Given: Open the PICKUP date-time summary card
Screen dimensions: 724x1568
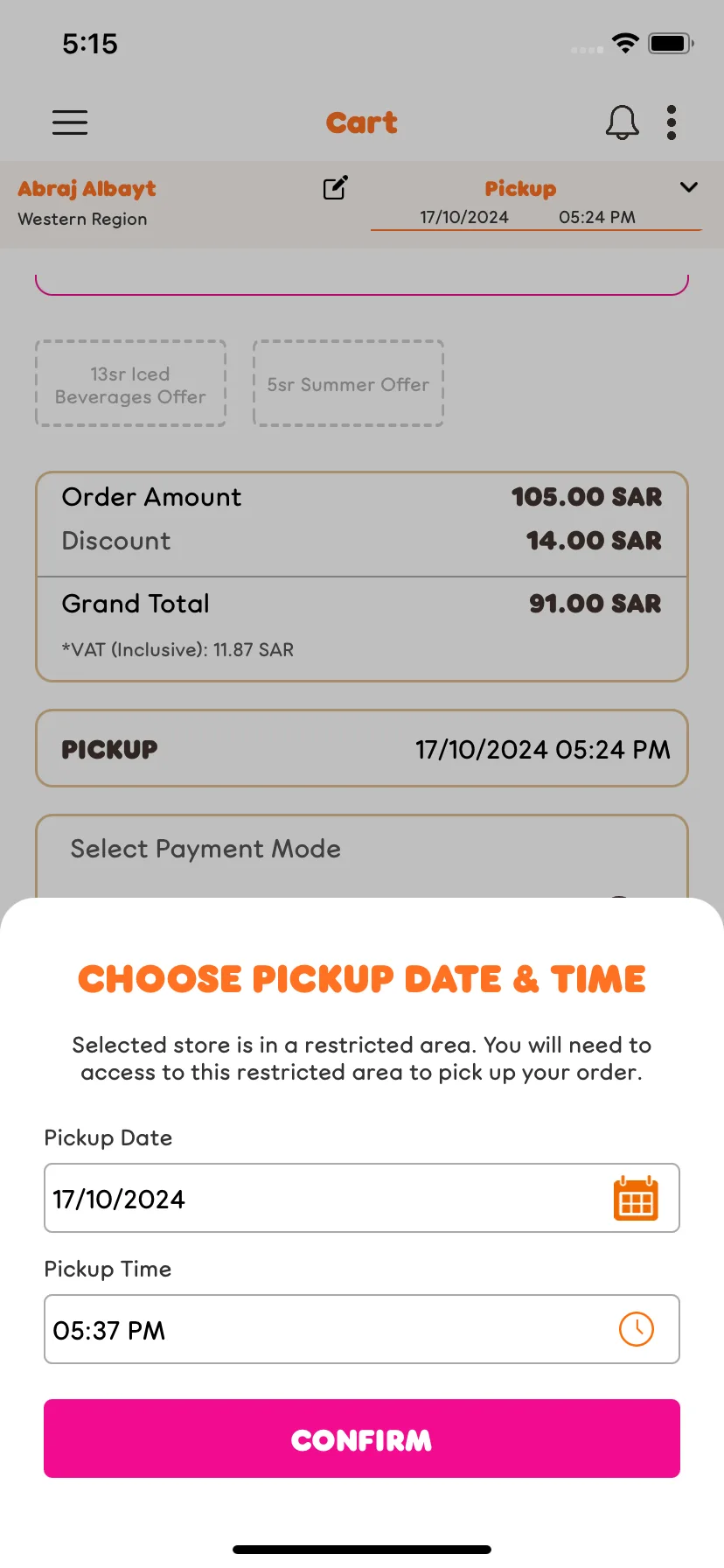Looking at the screenshot, I should click(x=362, y=749).
